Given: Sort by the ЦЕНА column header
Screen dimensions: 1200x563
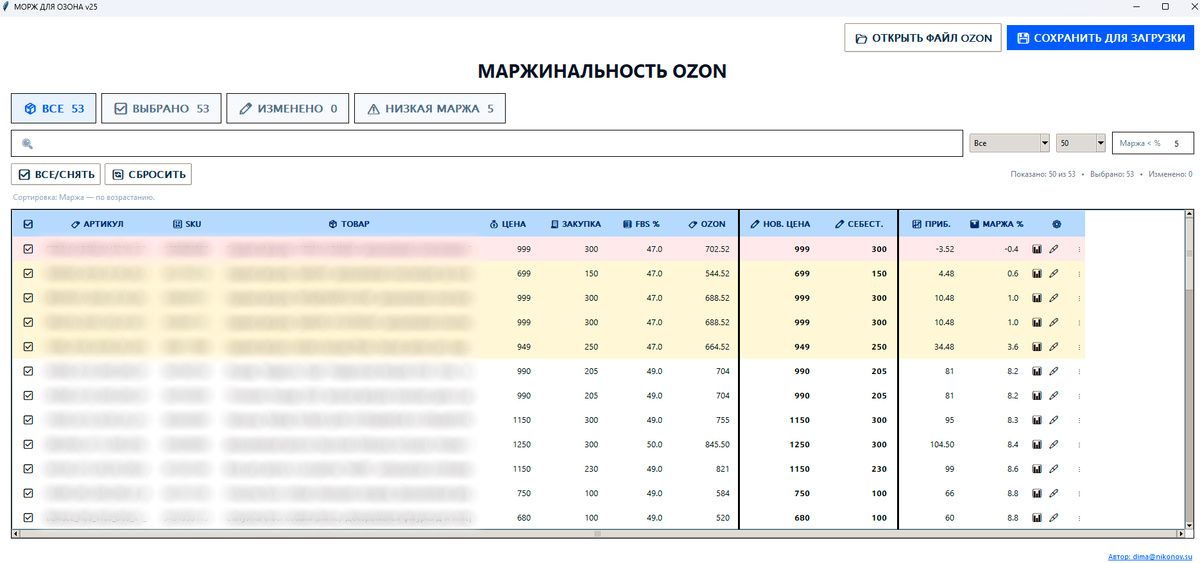Looking at the screenshot, I should [508, 224].
